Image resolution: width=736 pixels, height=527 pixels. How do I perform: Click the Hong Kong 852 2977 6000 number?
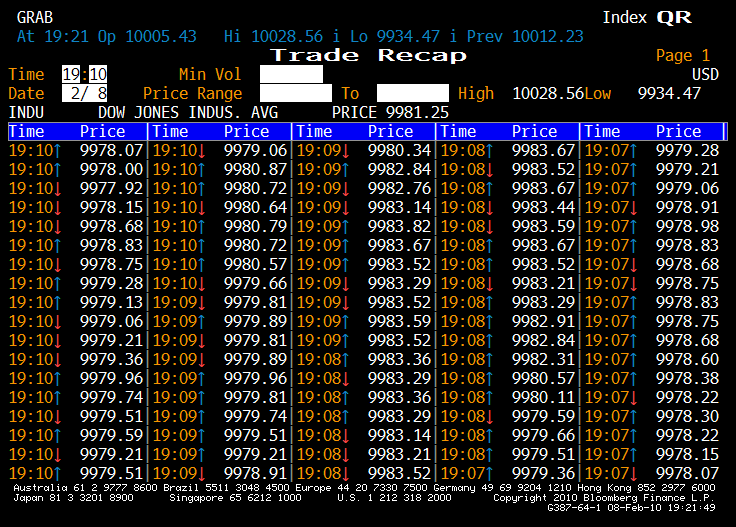tap(646, 488)
